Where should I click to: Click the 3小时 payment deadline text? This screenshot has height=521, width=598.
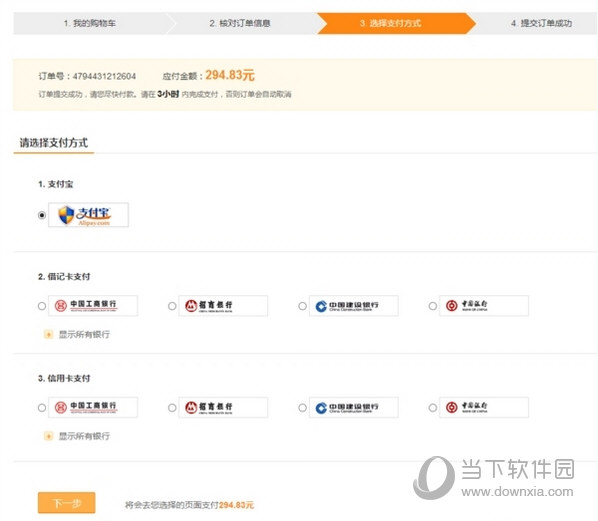pos(168,94)
